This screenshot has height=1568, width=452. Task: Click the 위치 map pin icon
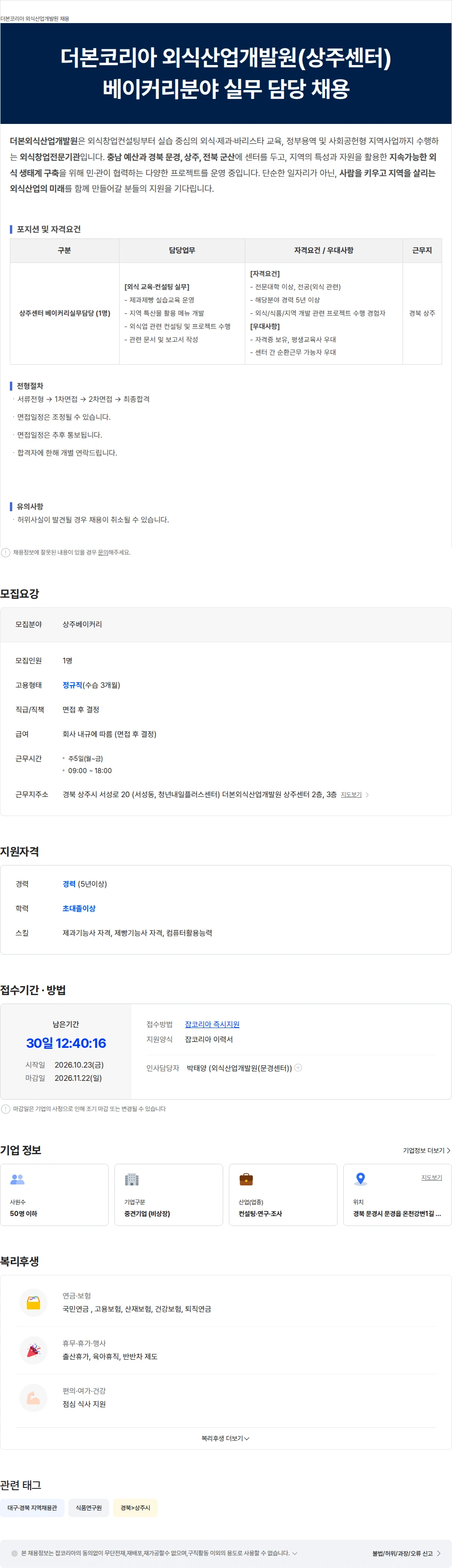point(361,1179)
